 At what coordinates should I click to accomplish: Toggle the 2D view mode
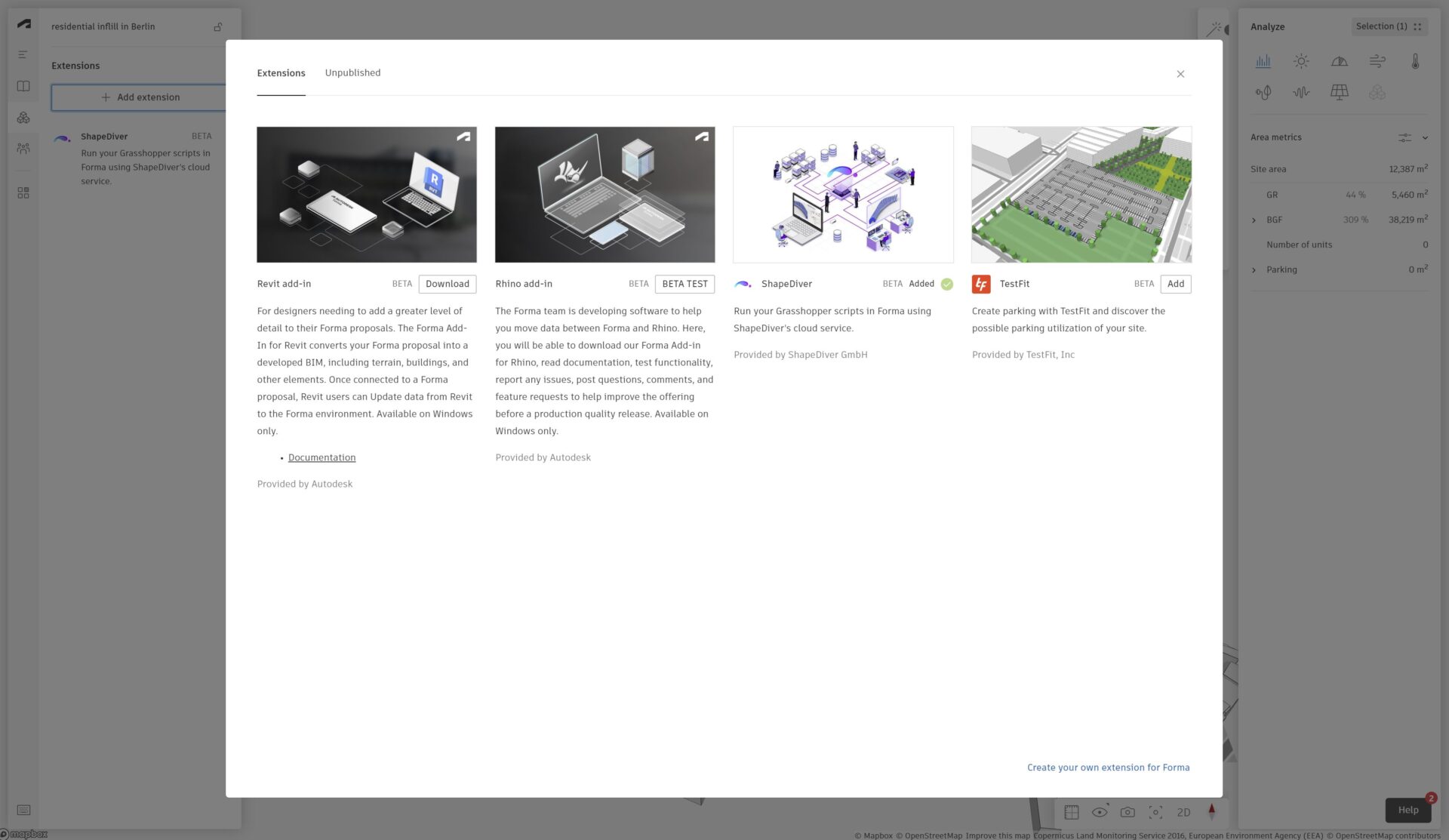coord(1183,812)
